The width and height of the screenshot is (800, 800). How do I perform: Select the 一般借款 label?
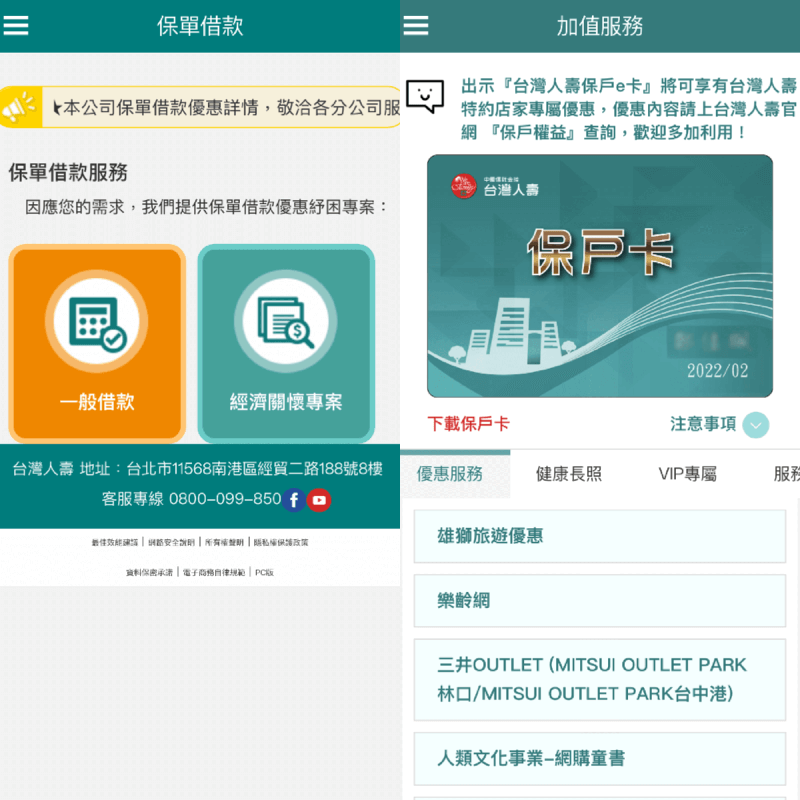point(97,402)
